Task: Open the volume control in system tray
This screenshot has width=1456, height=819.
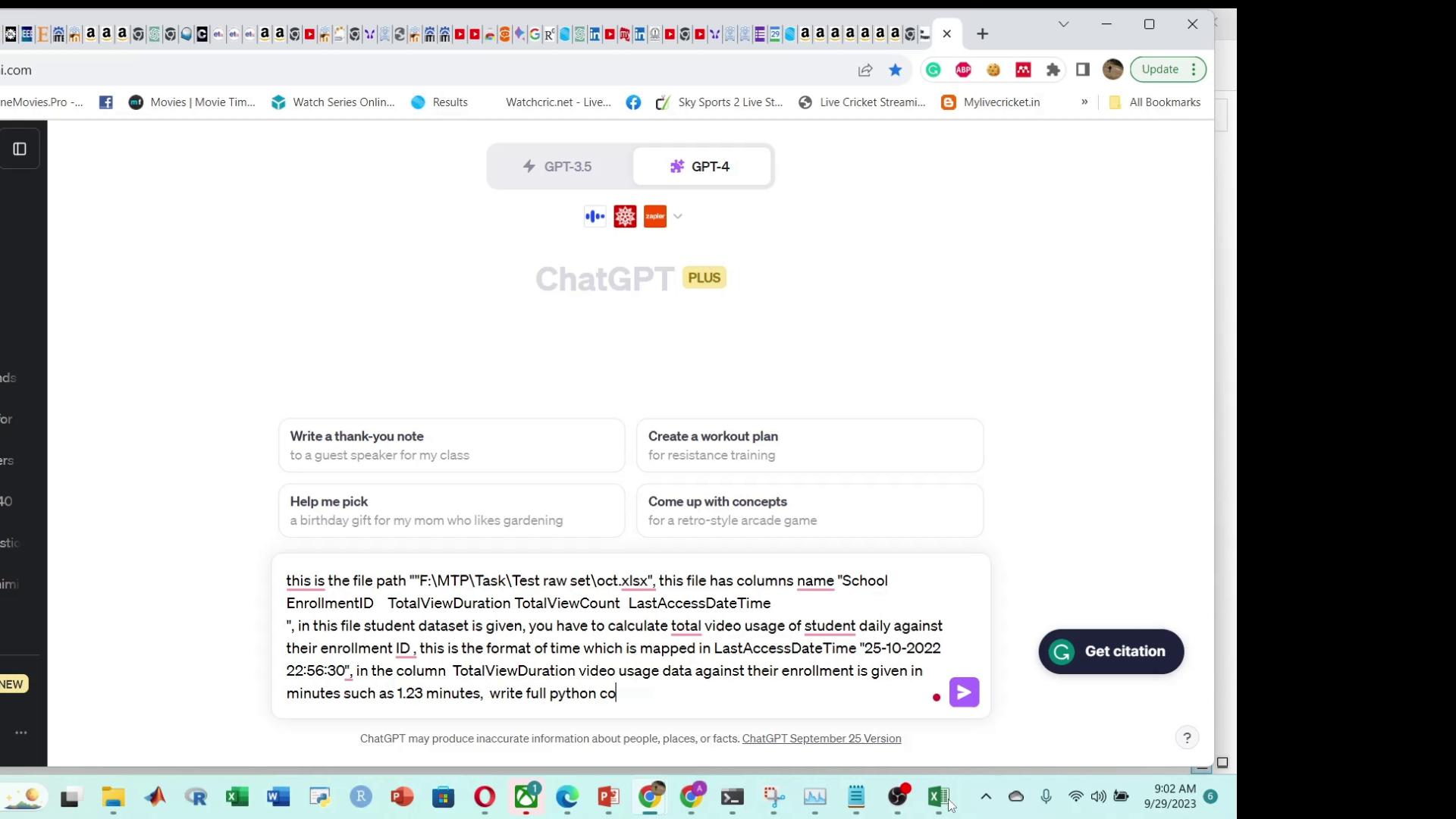Action: (1098, 796)
